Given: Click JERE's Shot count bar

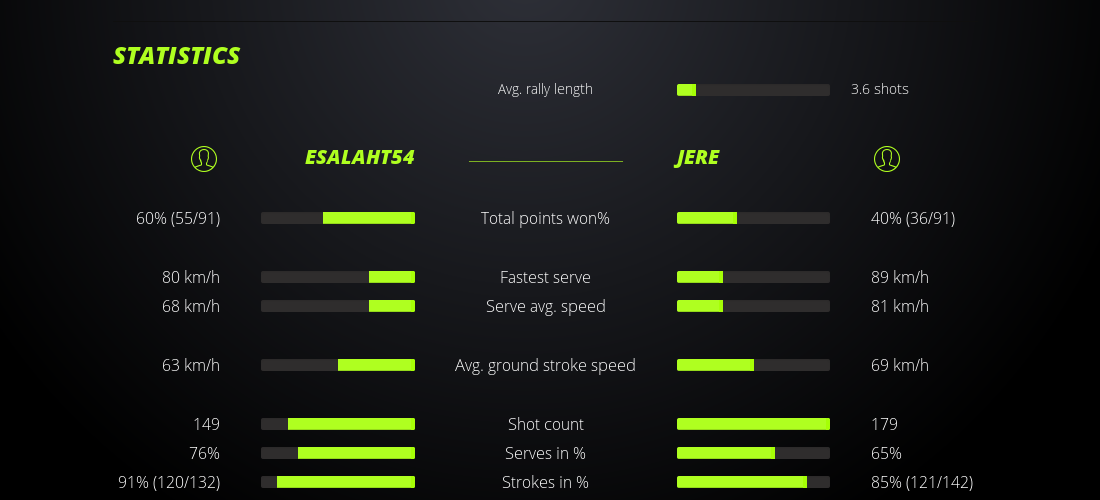Looking at the screenshot, I should (x=753, y=424).
